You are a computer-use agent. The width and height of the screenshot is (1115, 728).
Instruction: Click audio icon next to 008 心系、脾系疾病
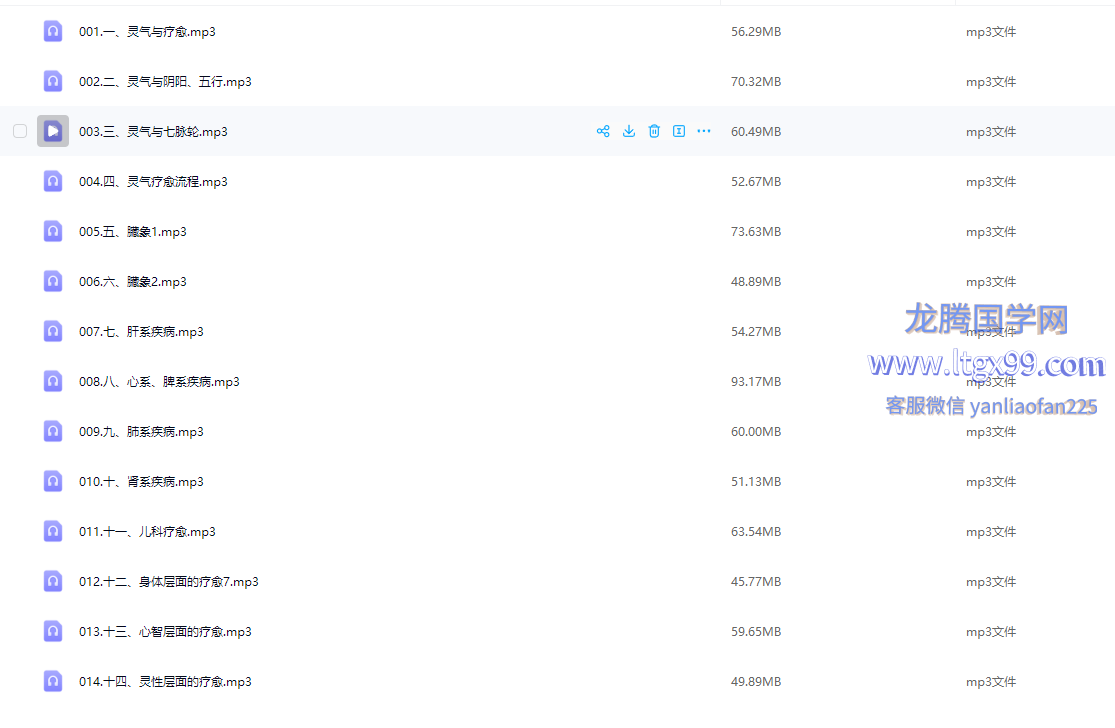(x=53, y=381)
